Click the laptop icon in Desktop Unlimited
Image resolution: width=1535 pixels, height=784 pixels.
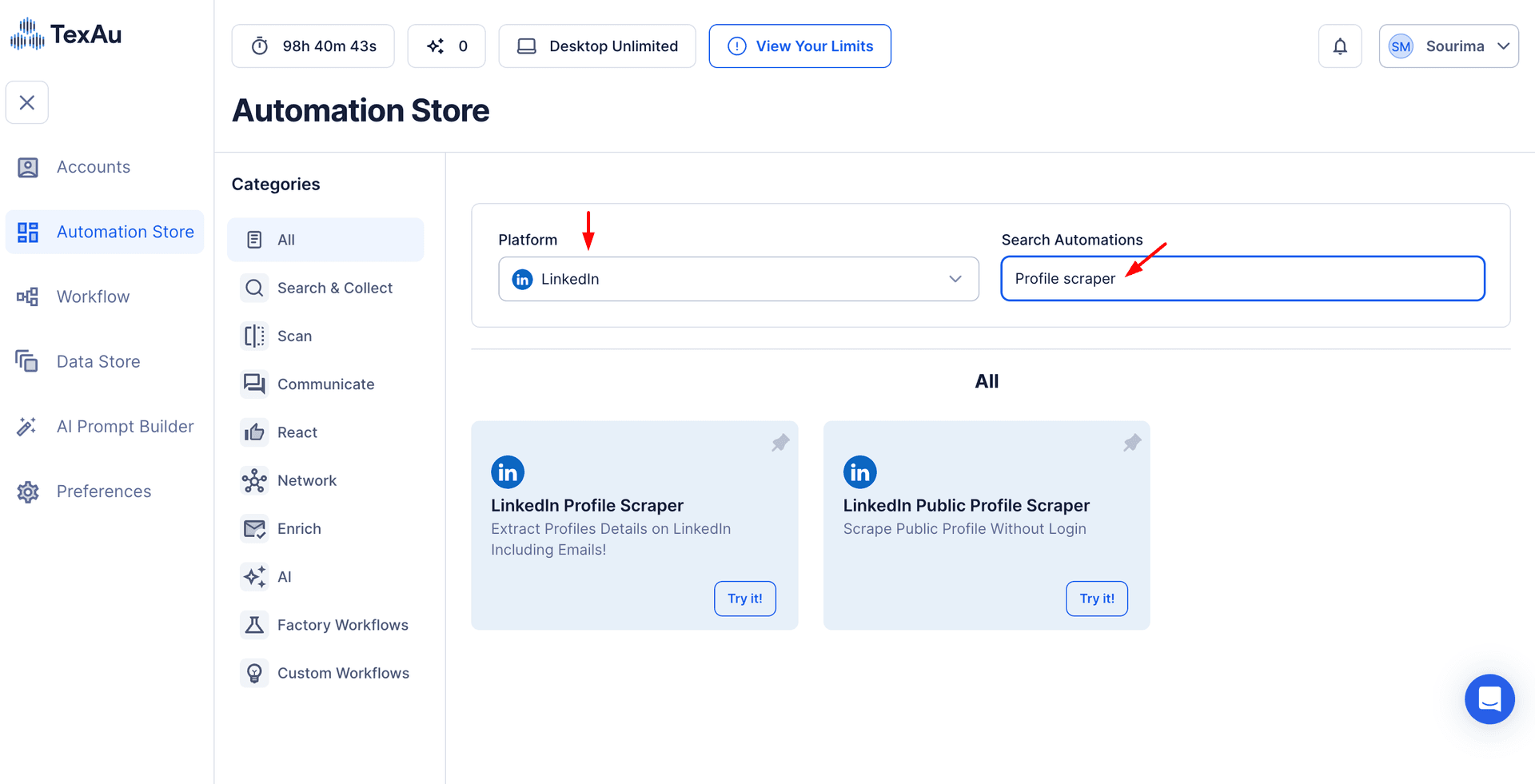click(527, 46)
